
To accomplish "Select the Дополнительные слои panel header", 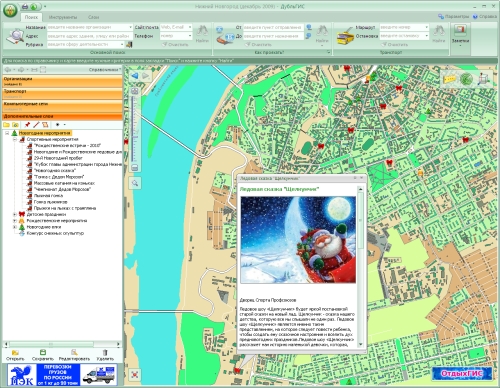I will tap(63, 116).
